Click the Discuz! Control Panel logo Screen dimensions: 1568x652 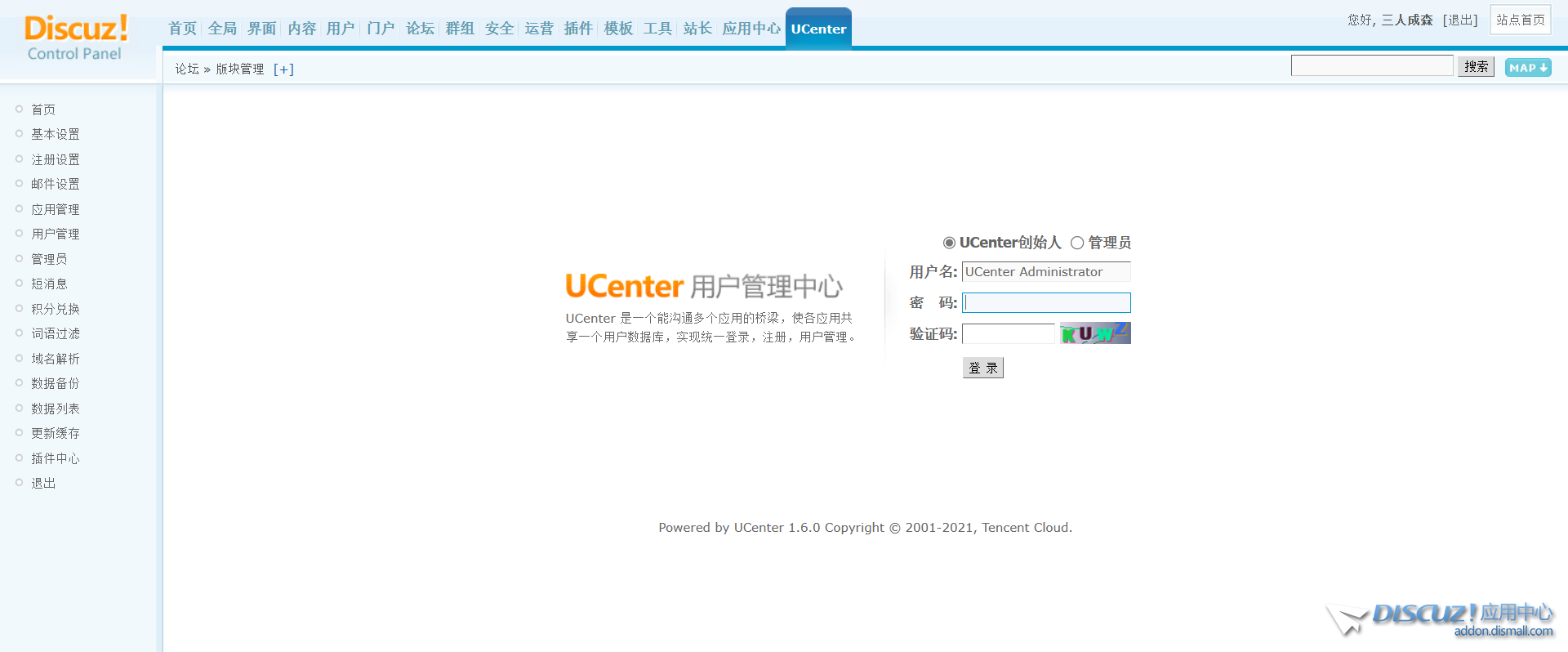click(x=75, y=38)
